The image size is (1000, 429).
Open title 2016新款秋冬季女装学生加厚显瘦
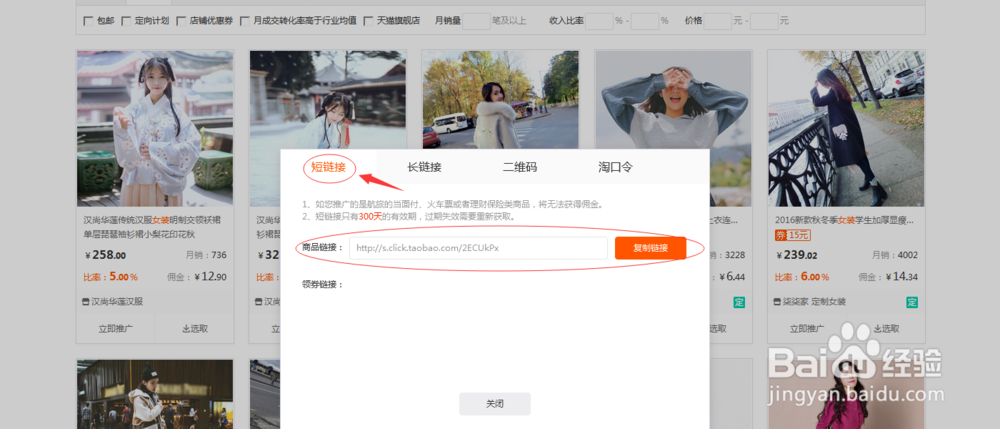(x=844, y=221)
